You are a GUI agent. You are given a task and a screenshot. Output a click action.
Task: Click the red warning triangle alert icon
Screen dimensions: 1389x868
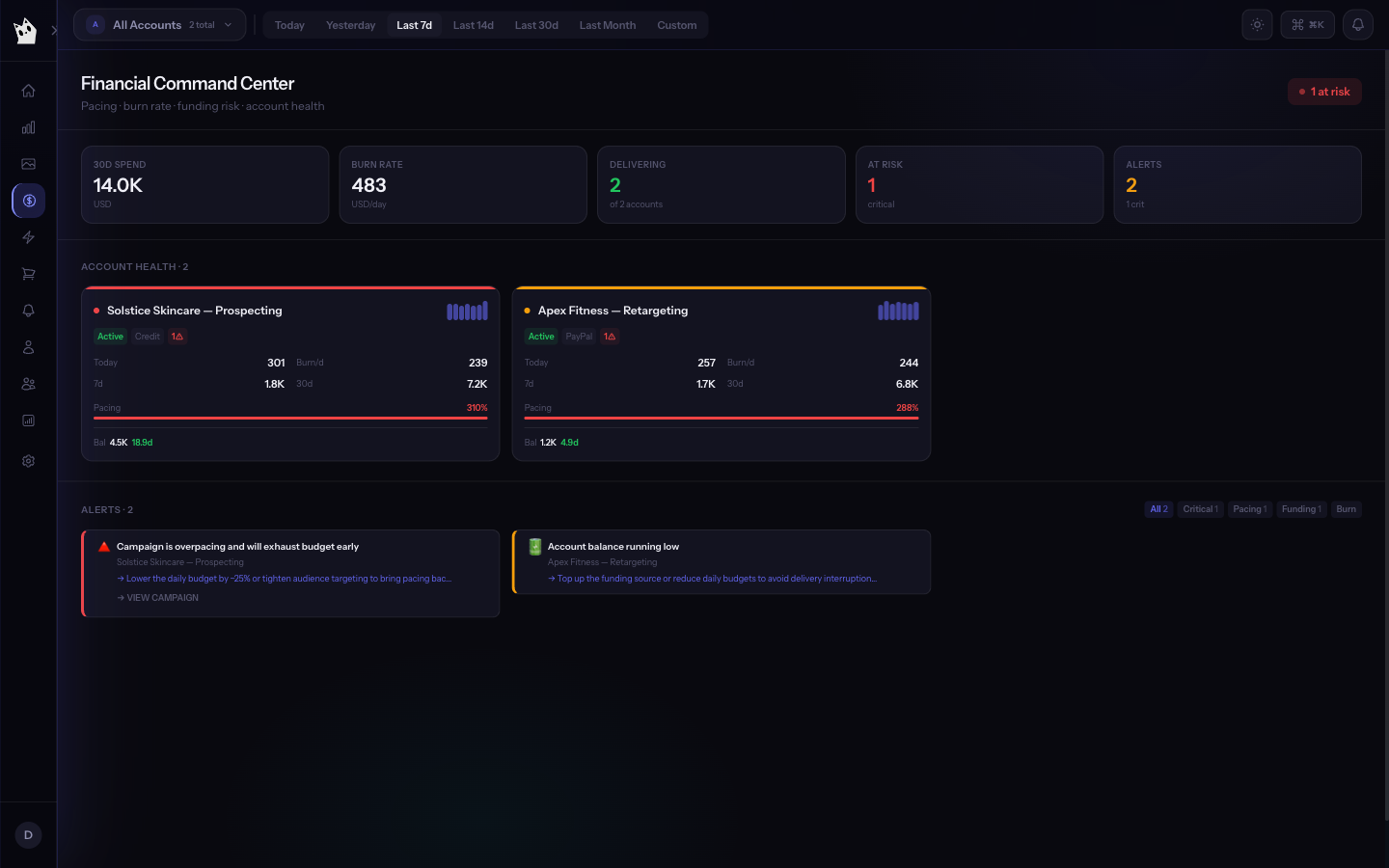pyautogui.click(x=104, y=547)
